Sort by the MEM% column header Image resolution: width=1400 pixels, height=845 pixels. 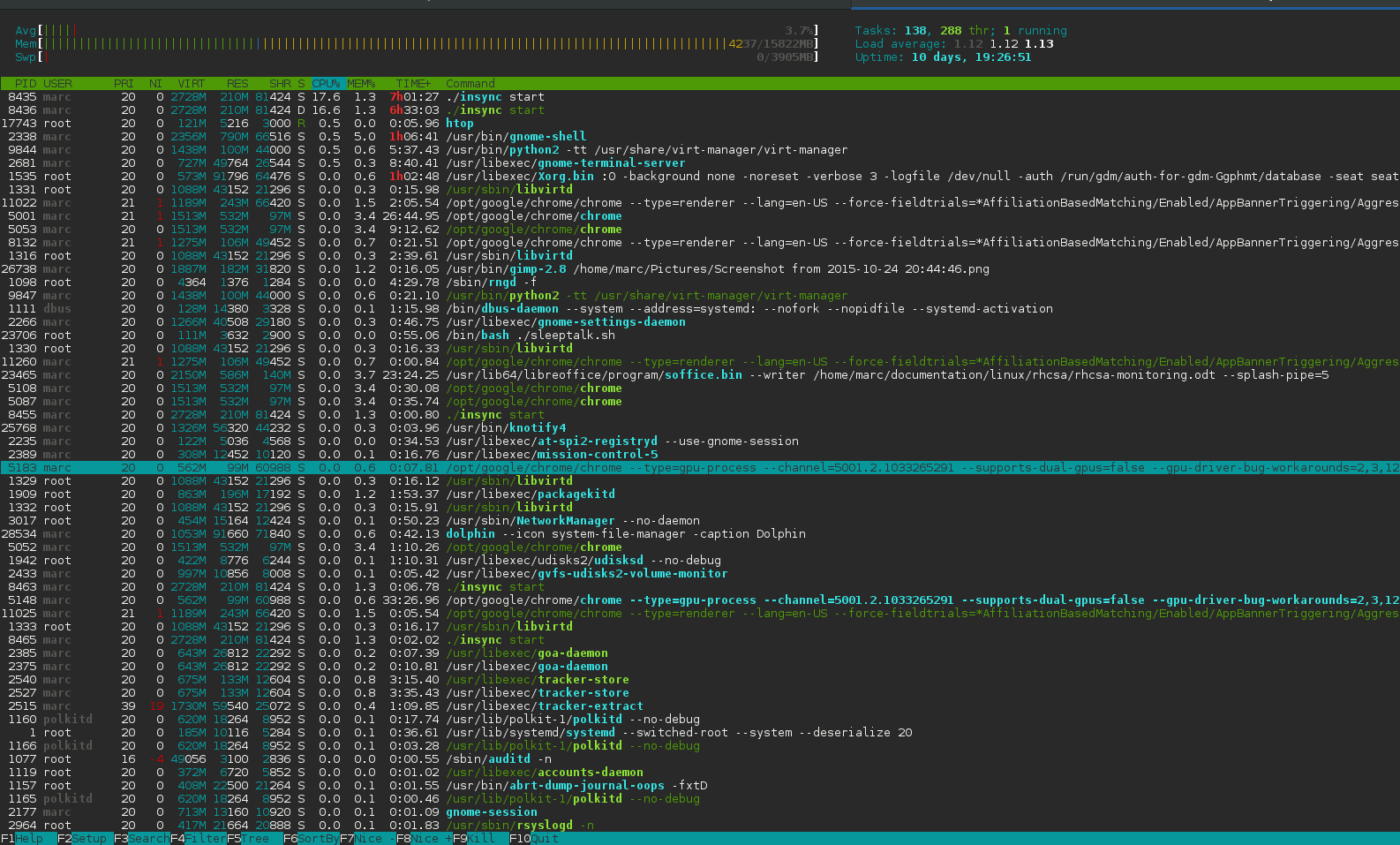361,84
